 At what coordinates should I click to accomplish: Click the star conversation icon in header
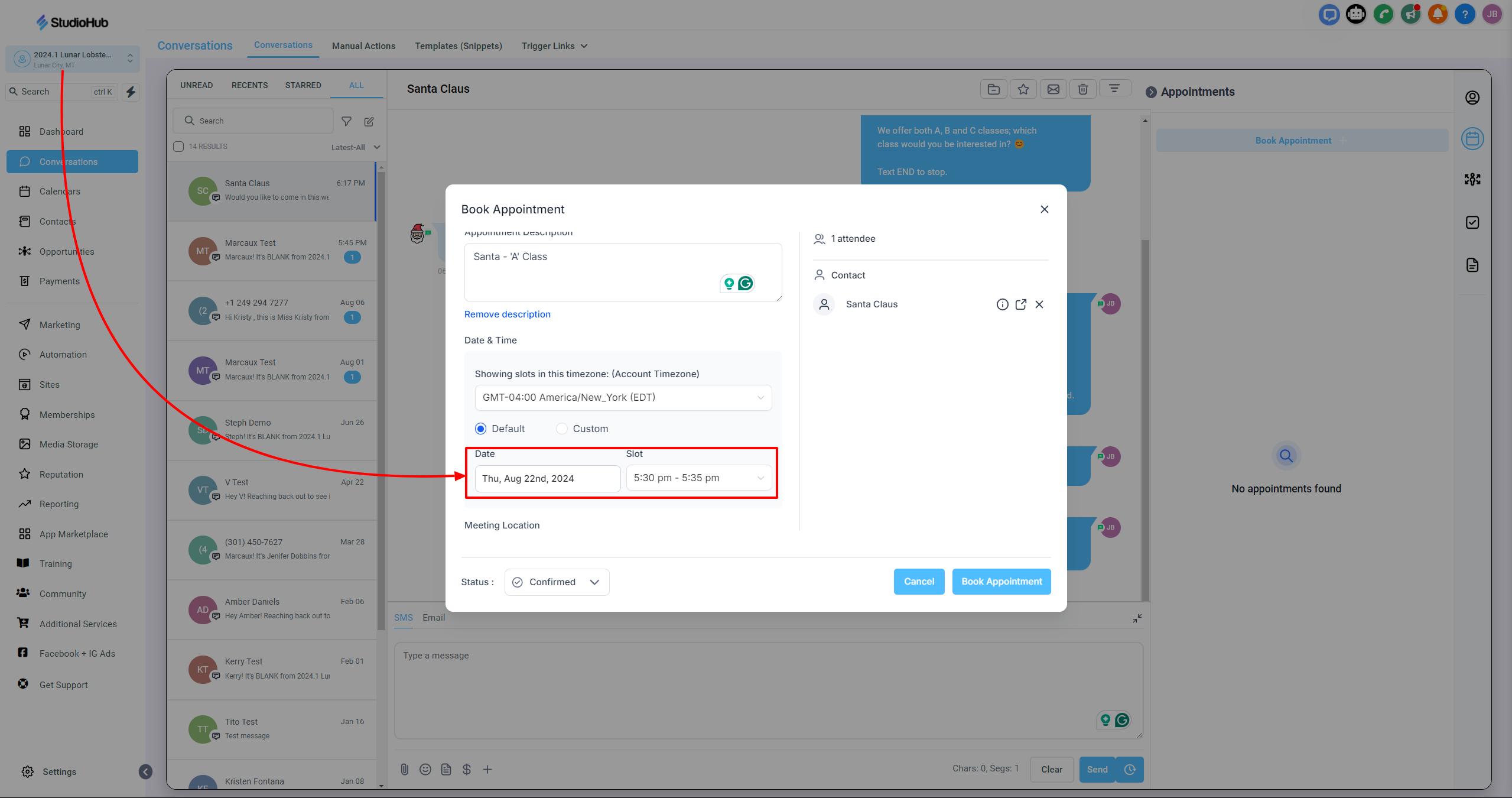pos(1023,89)
